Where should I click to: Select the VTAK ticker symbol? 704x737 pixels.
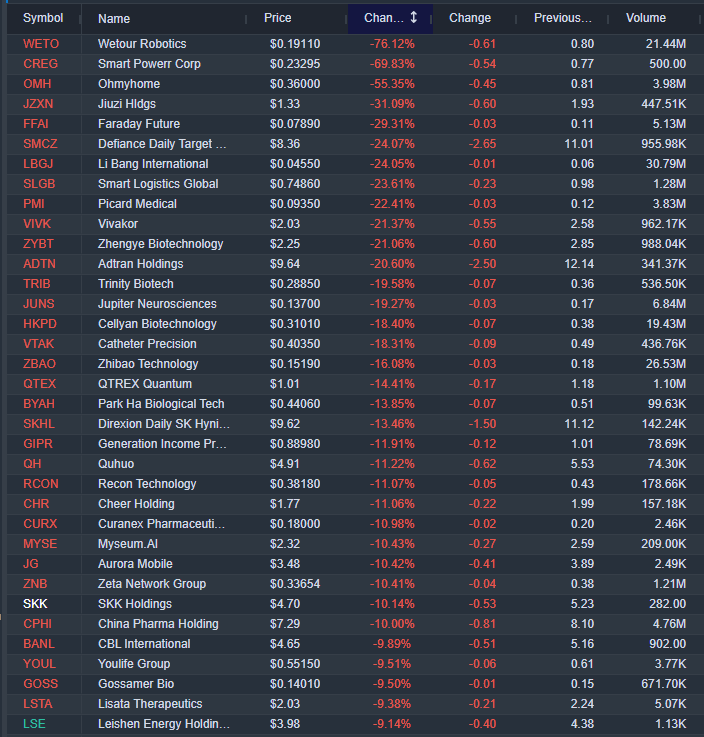(39, 344)
